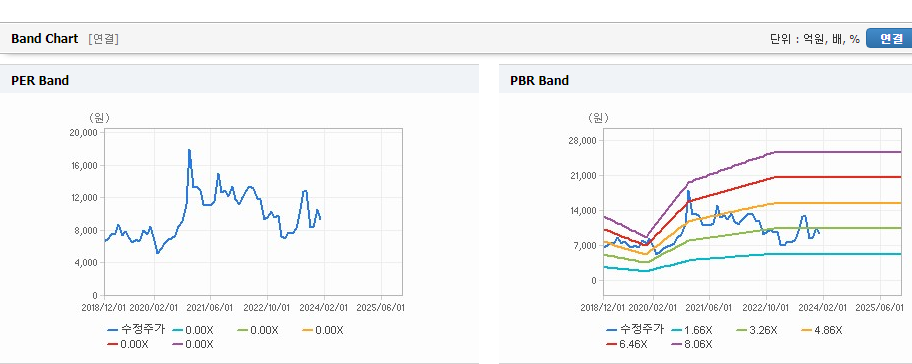The width and height of the screenshot is (912, 364).
Task: Click the price peak in PER Band chart
Action: (189, 151)
